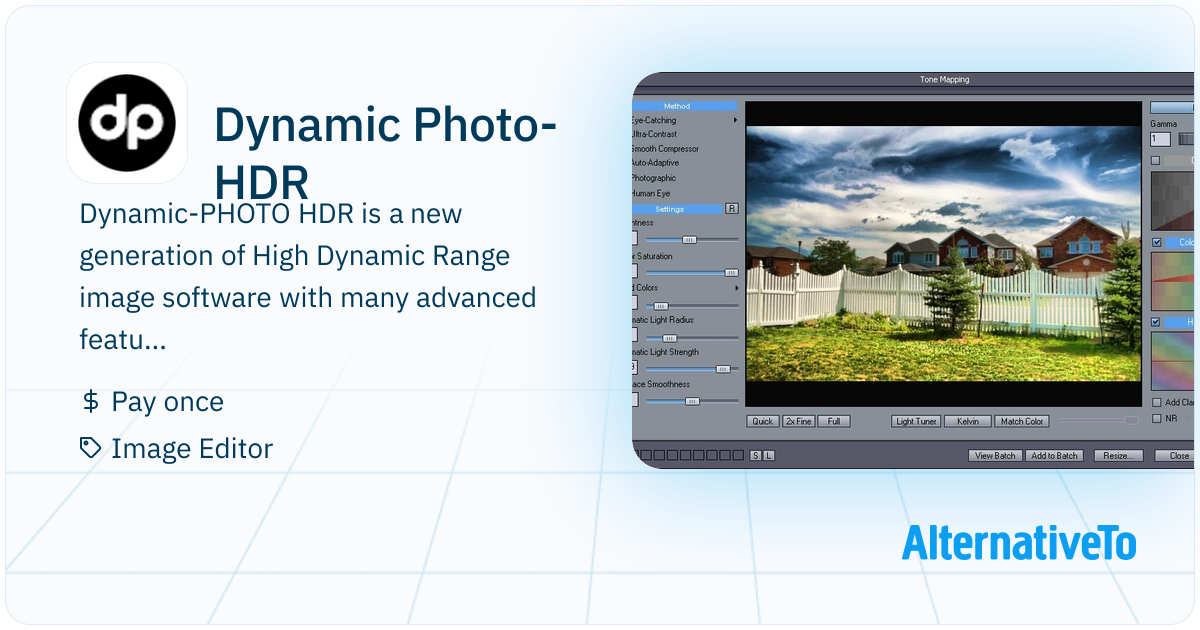Click the Quick preview button
The height and width of the screenshot is (630, 1200).
(x=763, y=421)
